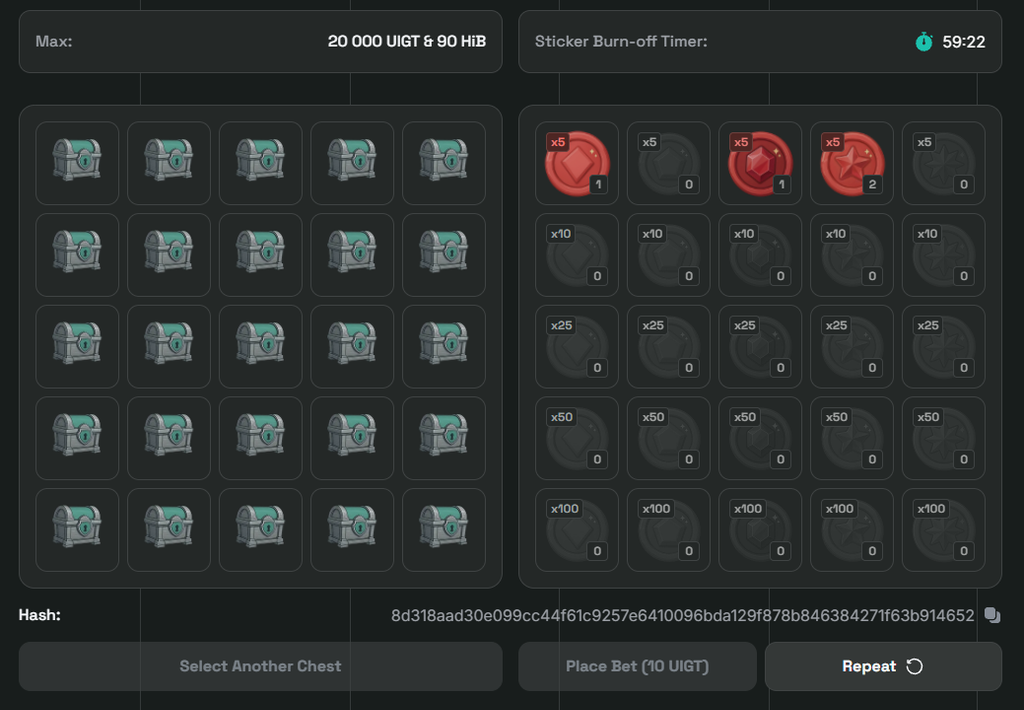Choose the x50 diamond sticker slot
1024x710 pixels.
pos(577,438)
